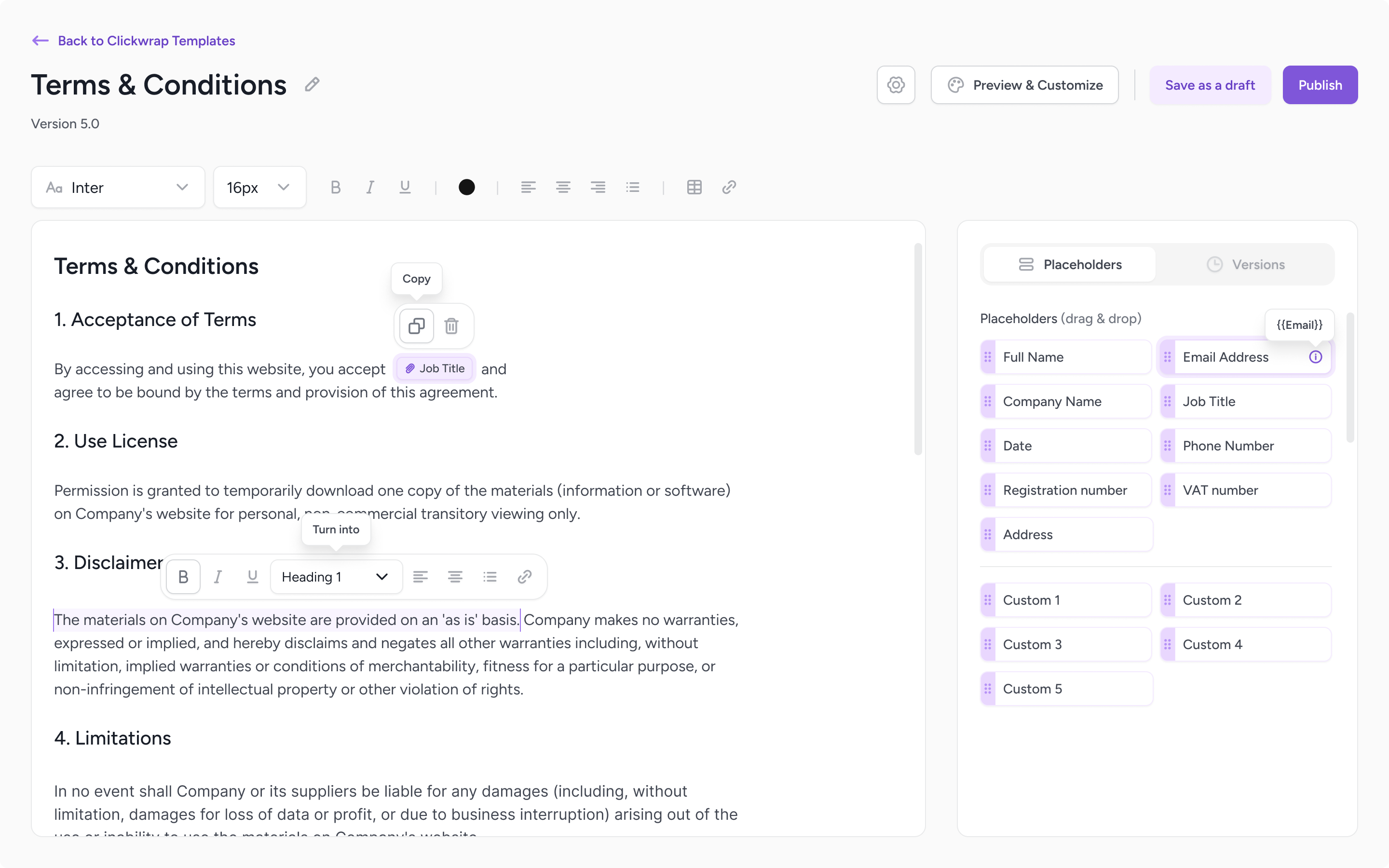Publish the Terms & Conditions template
Viewport: 1389px width, 868px height.
1320,84
